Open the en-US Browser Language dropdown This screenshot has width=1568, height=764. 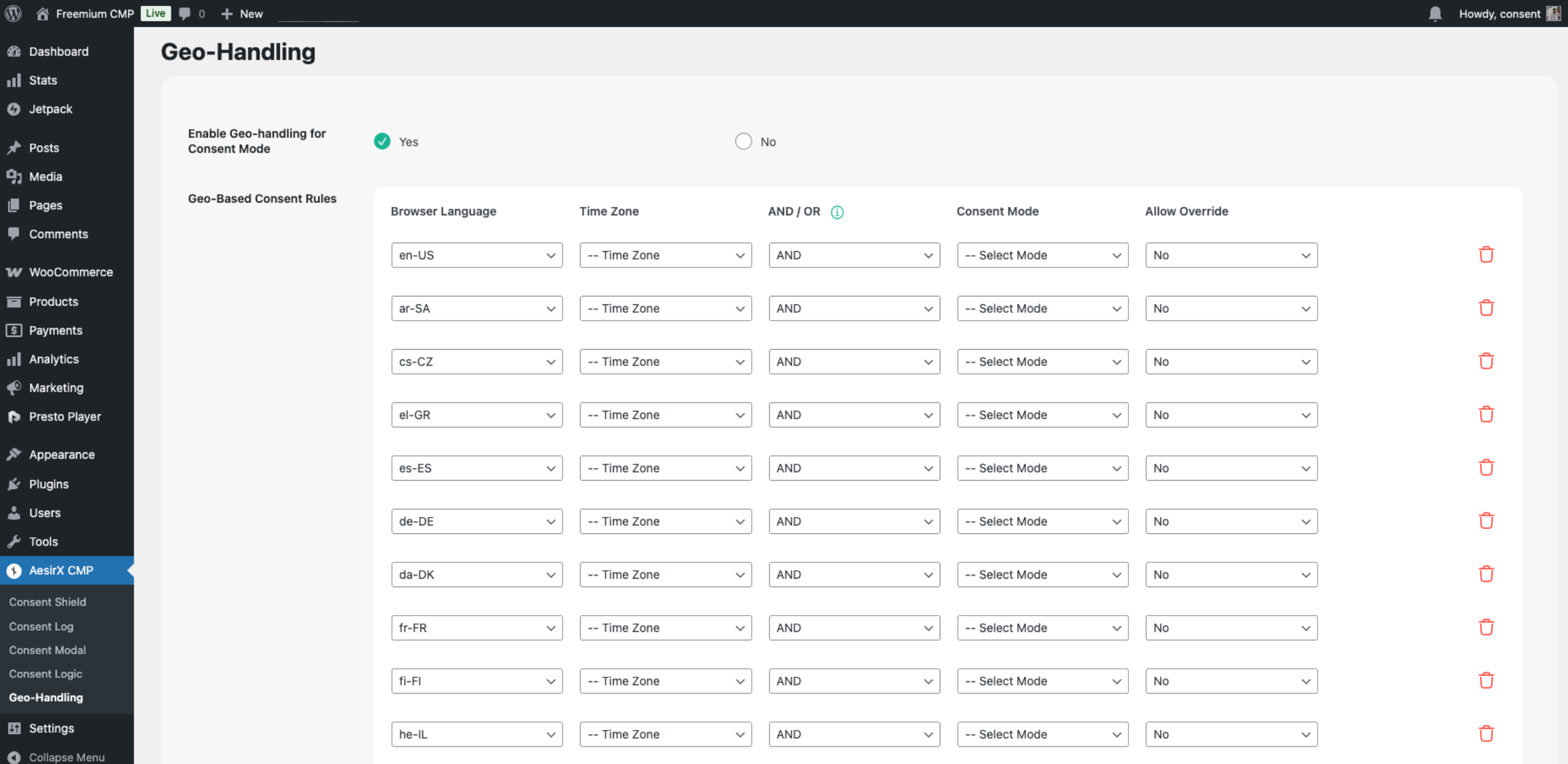tap(476, 254)
